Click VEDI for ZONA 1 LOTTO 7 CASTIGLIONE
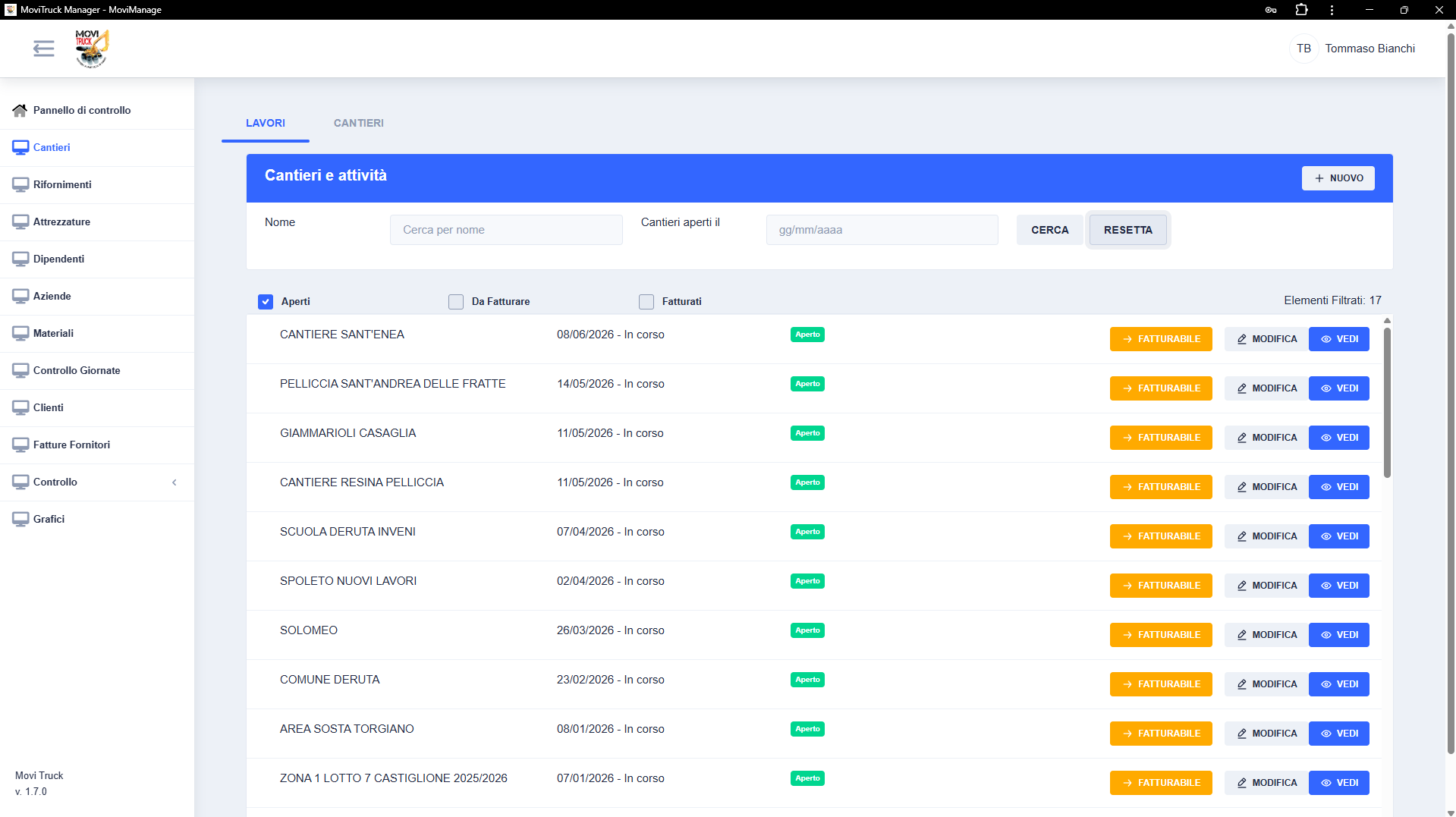 point(1339,783)
